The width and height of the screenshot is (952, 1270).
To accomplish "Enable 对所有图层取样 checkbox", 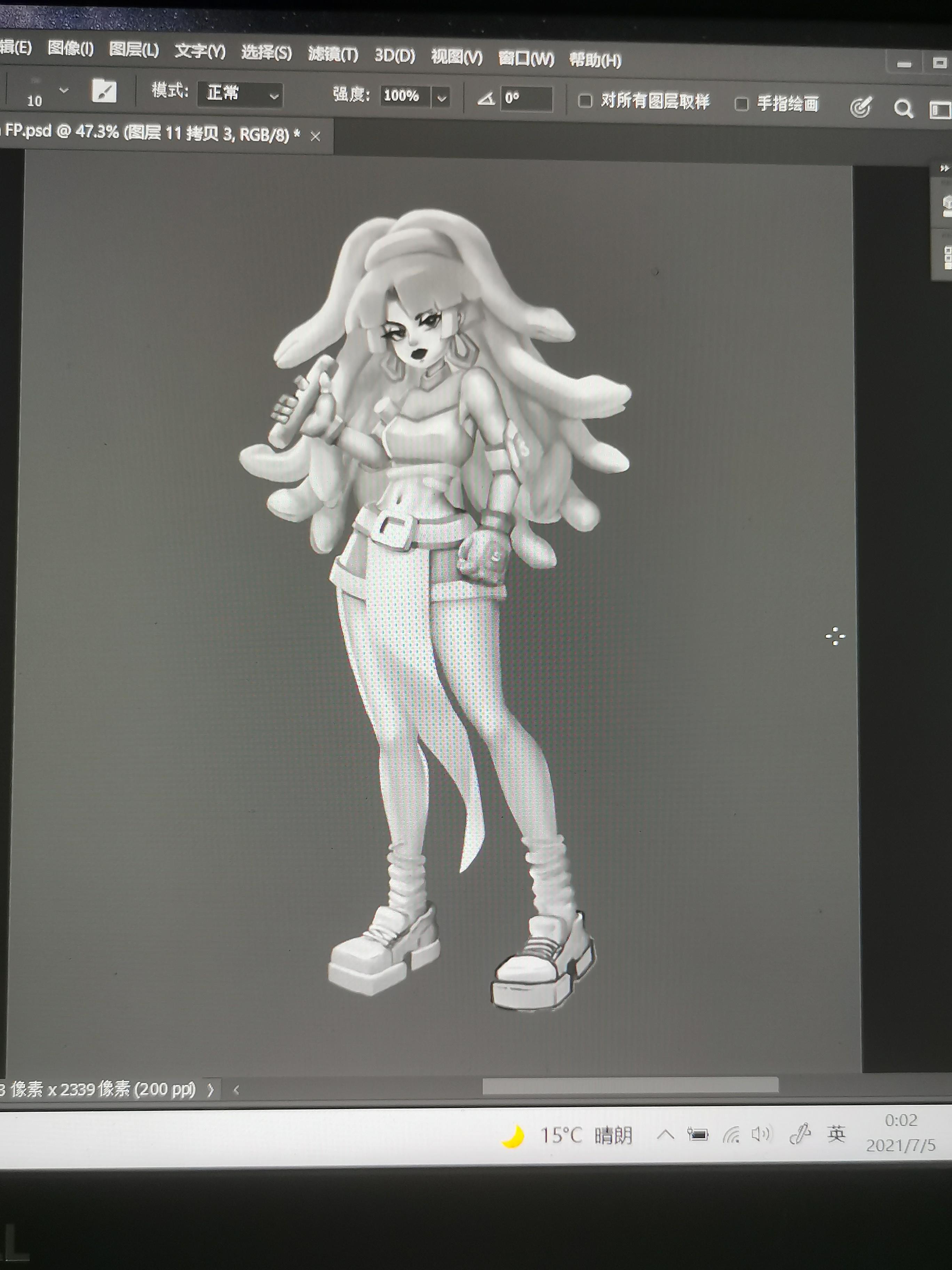I will [585, 101].
